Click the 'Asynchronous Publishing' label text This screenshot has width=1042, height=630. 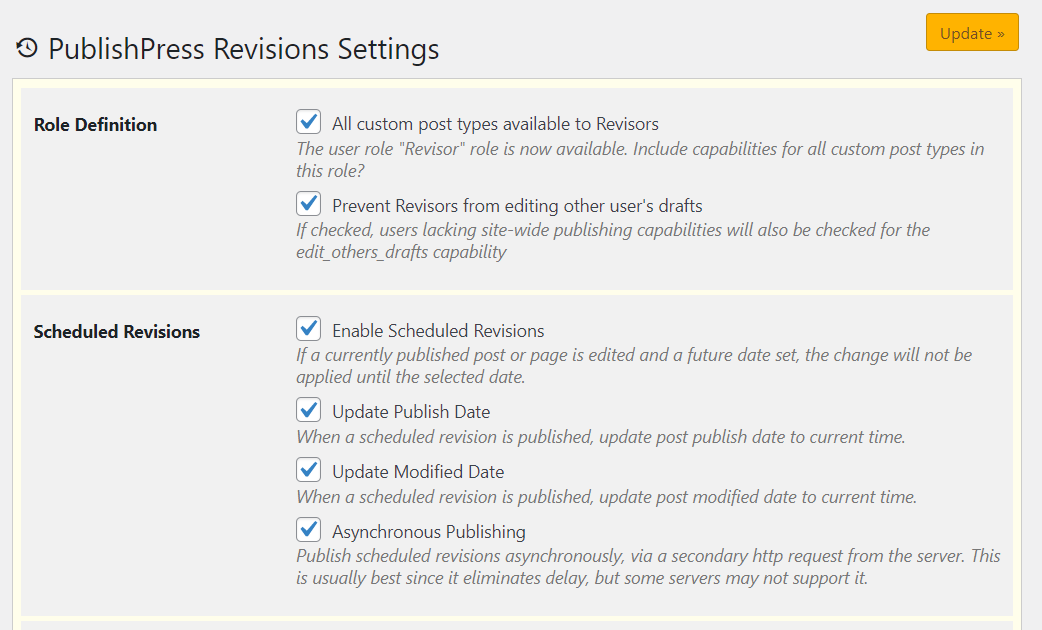click(429, 532)
